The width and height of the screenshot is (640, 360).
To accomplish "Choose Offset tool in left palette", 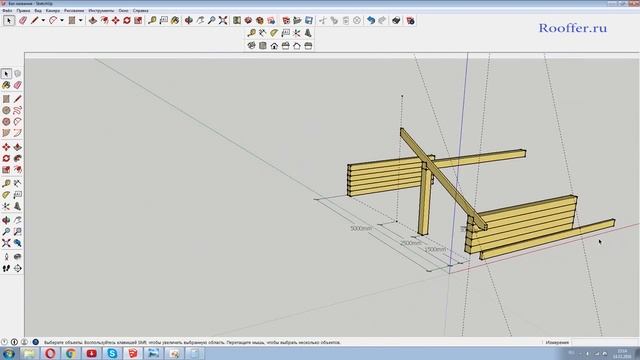I will (18, 170).
